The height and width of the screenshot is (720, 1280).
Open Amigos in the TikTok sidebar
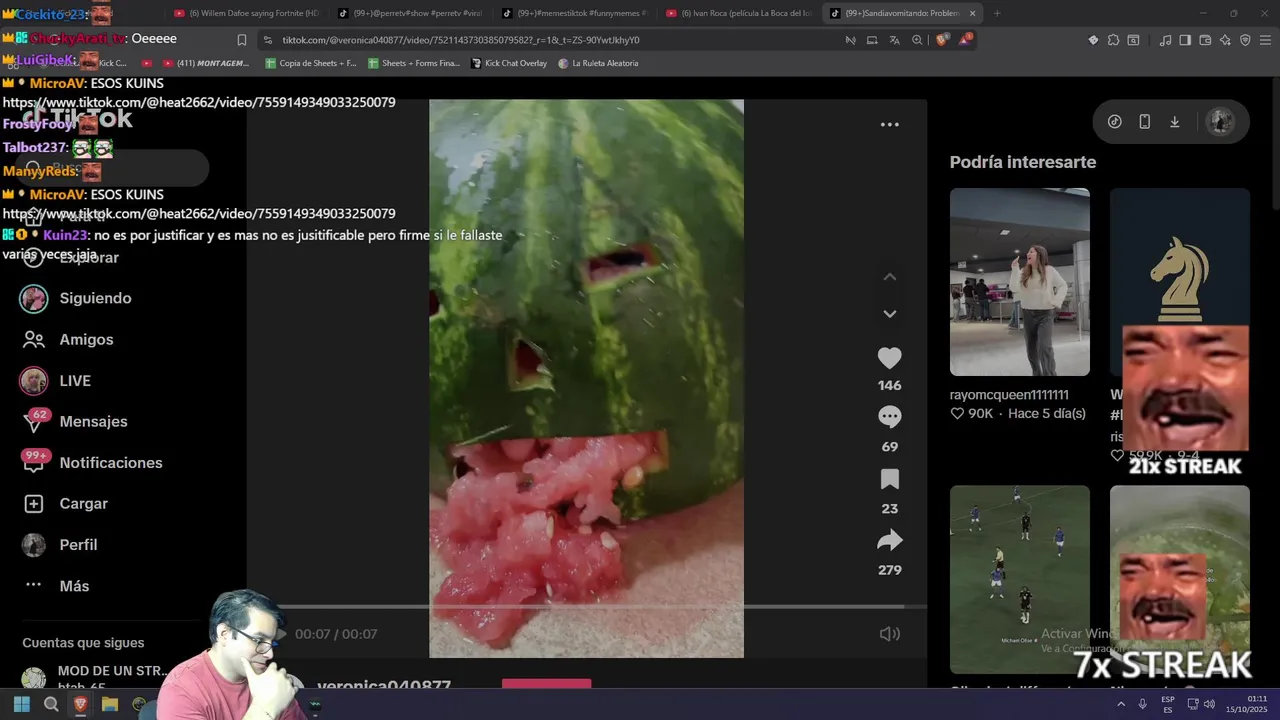pos(86,339)
